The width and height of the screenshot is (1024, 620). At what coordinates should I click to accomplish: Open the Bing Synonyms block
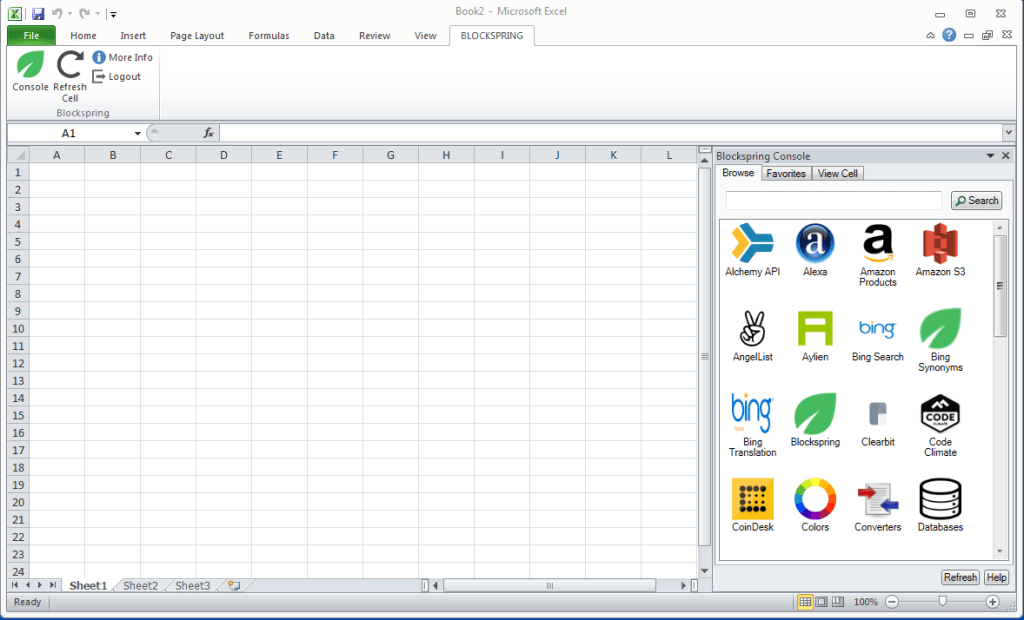(940, 340)
